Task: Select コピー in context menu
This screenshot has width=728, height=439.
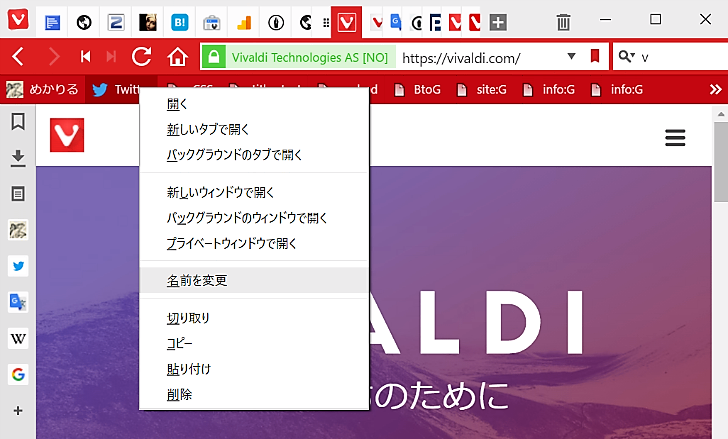Action: tap(254, 343)
